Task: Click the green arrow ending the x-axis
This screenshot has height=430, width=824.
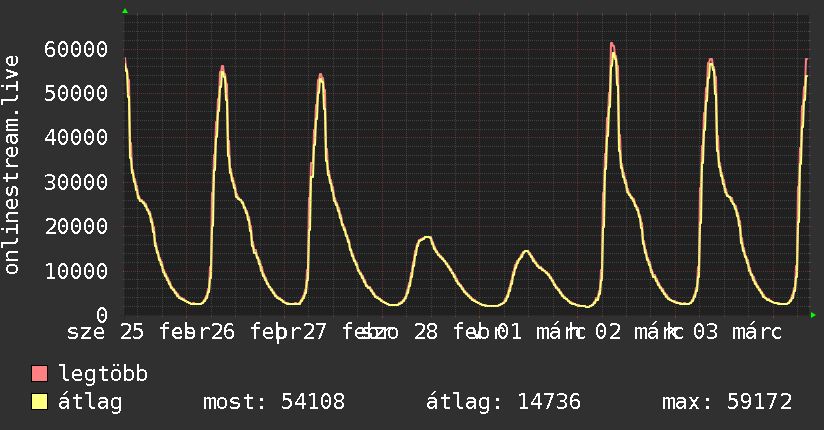Action: click(813, 315)
